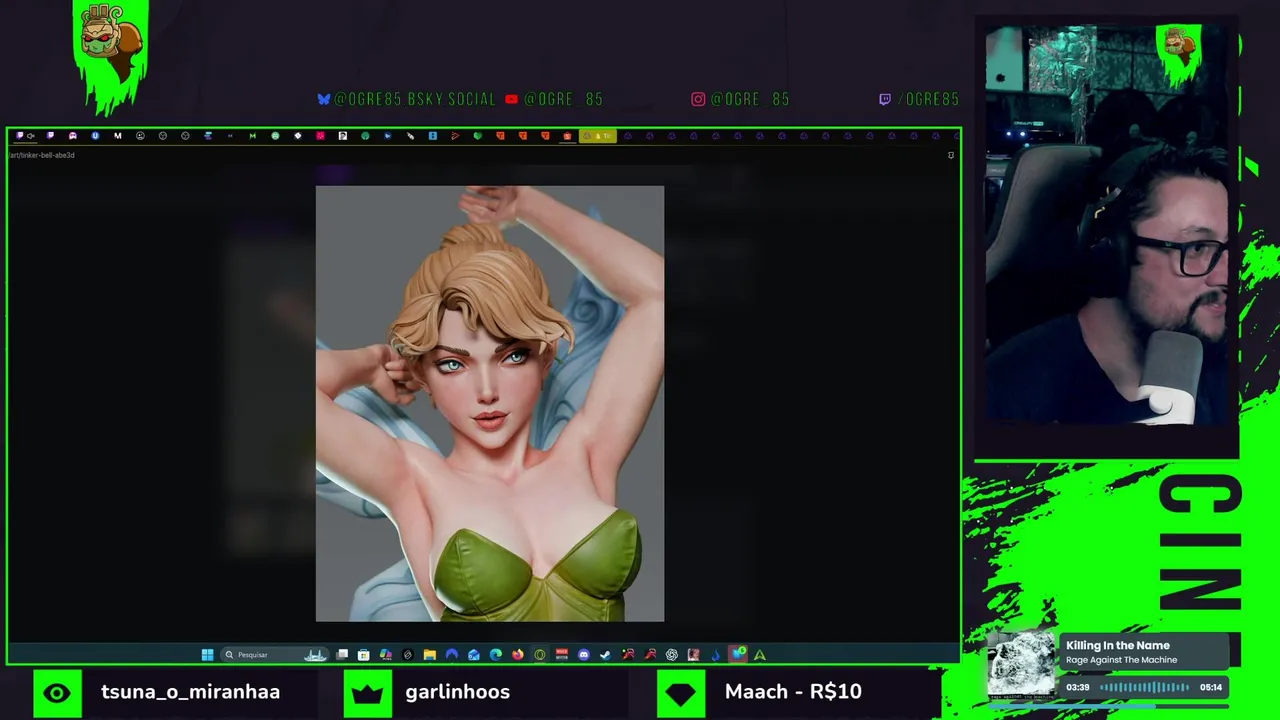
Task: Open the Microsoft 365 Copilot taskbar icon
Action: point(386,655)
